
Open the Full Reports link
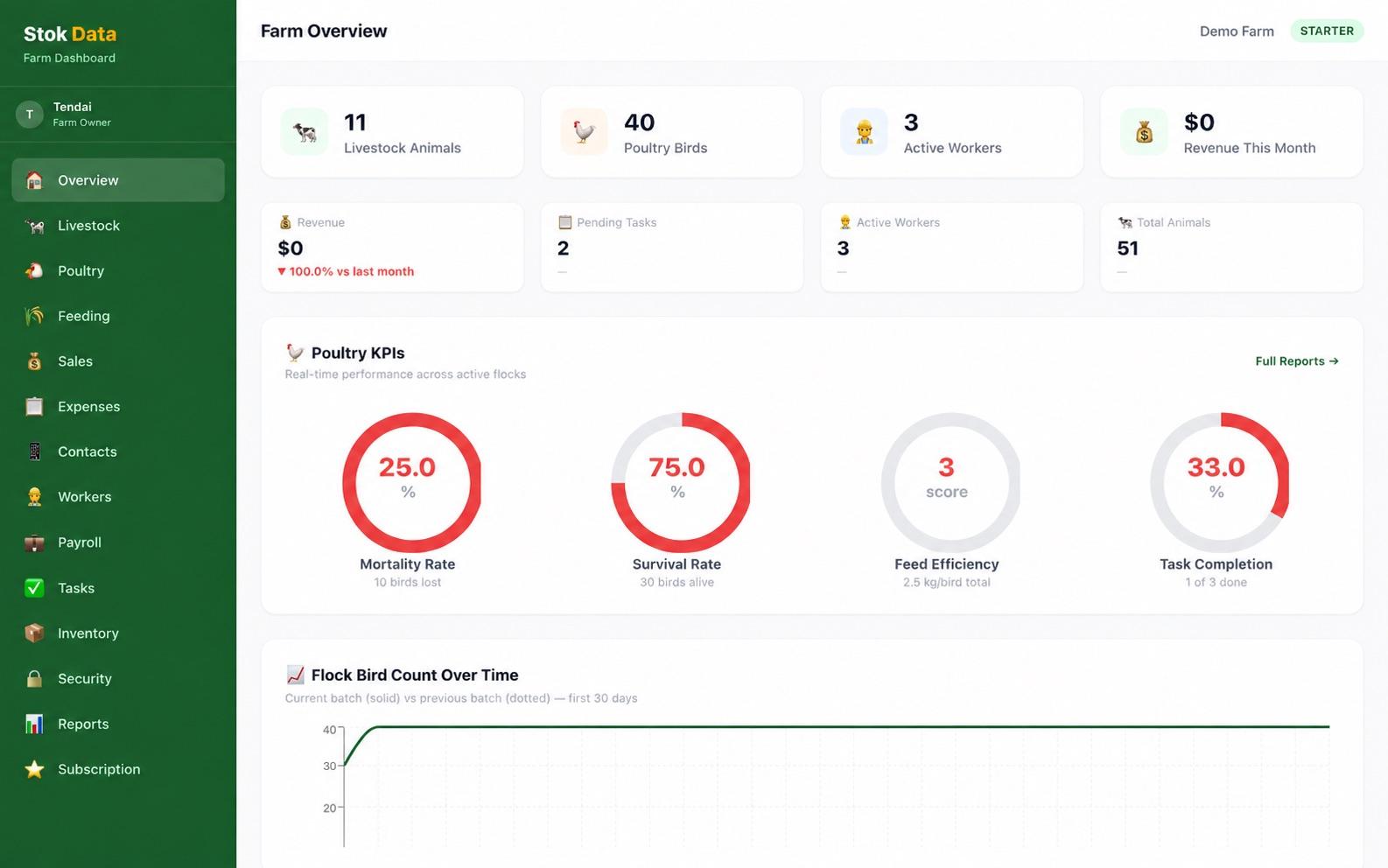1297,360
